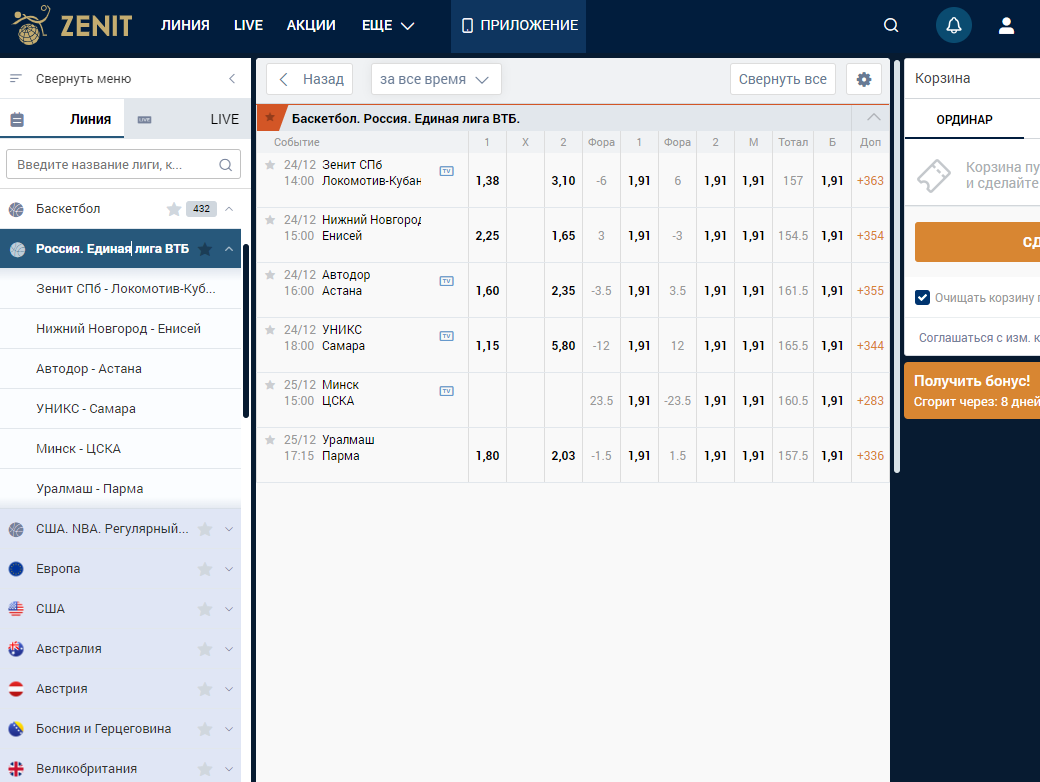Expand США. NBA. Регулярный chevron
Screen dimensions: 1040x782
[229, 529]
